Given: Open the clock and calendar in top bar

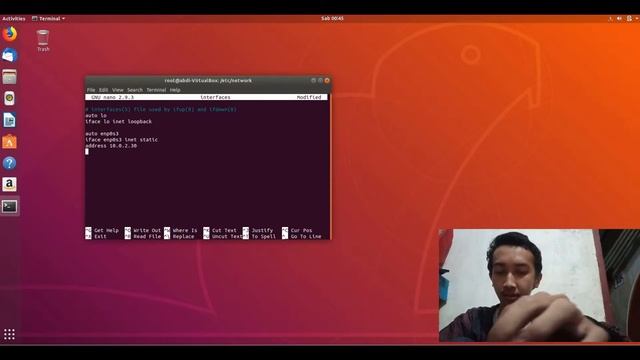Looking at the screenshot, I should point(332,18).
